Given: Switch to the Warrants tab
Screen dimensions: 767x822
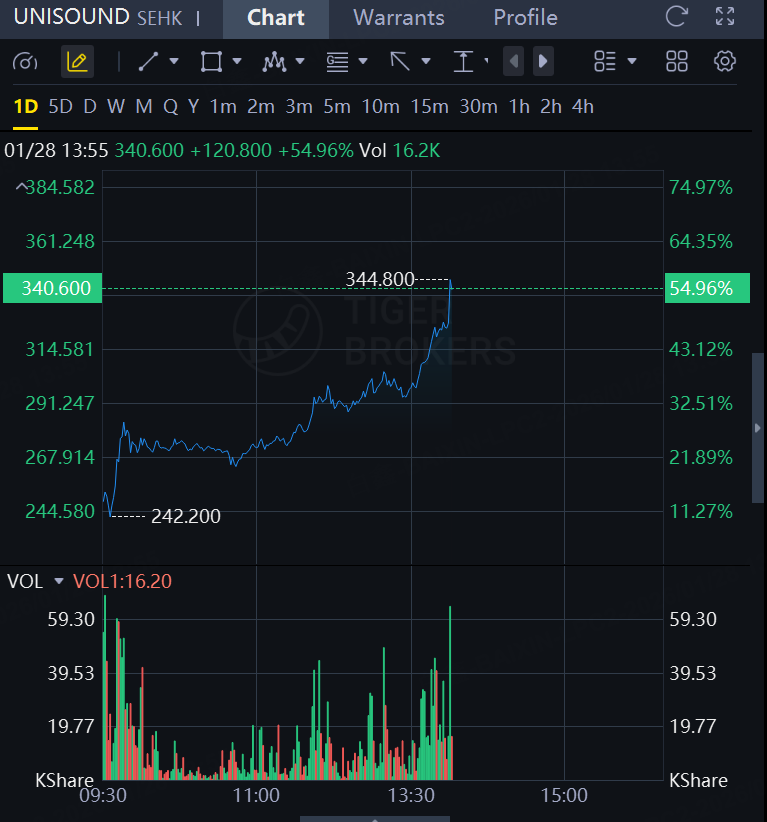Looking at the screenshot, I should [x=399, y=18].
